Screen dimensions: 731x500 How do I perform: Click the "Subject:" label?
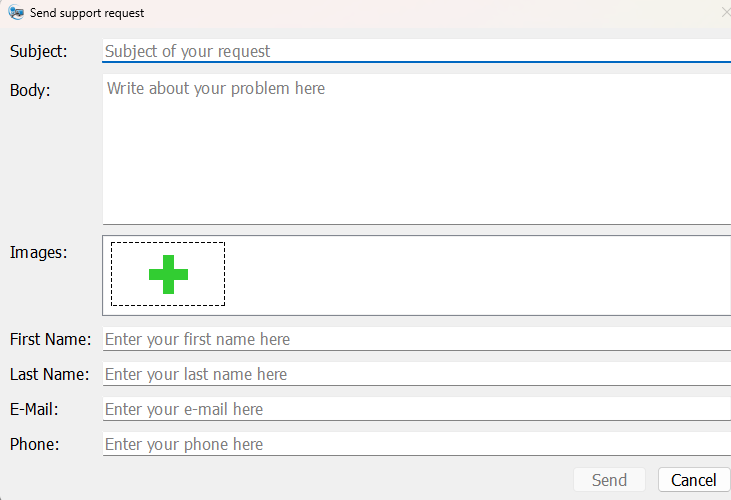click(38, 51)
